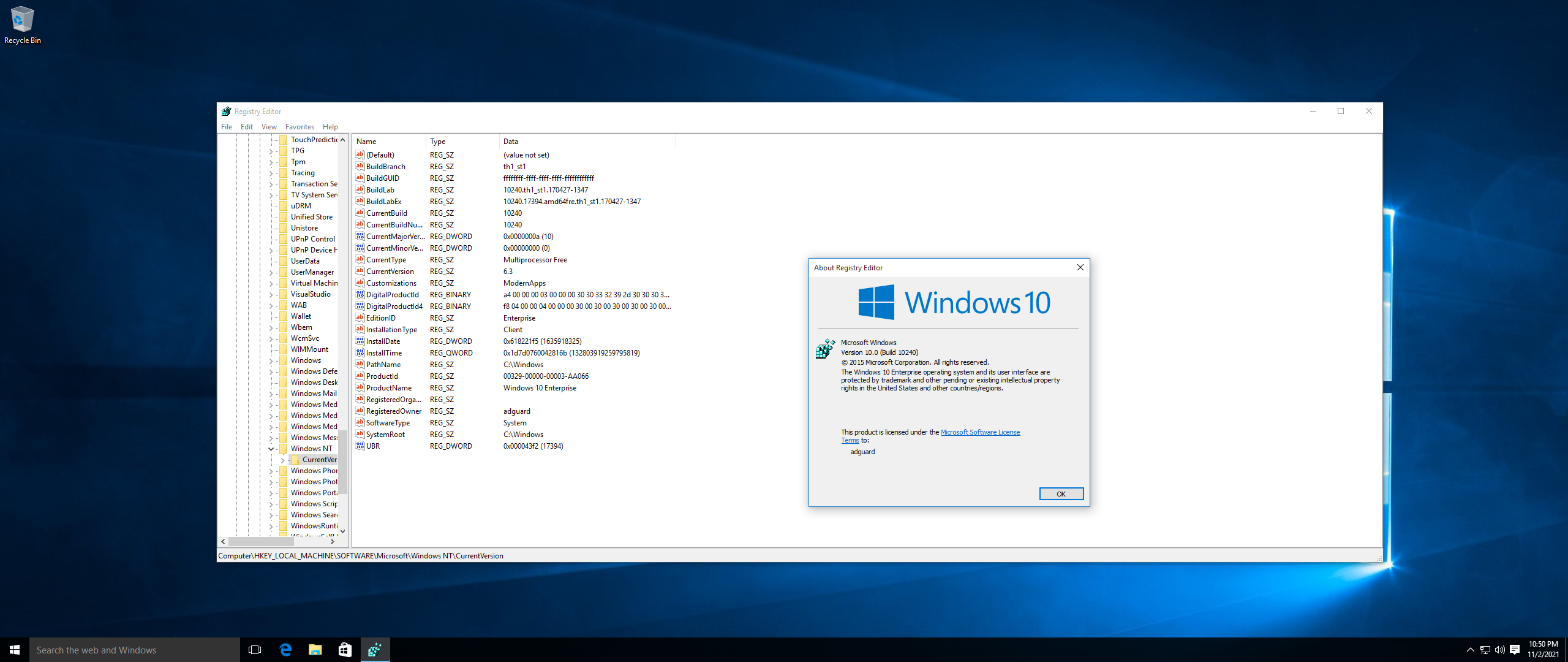Click the taskbar clock showing 10:50 PM

(1543, 649)
